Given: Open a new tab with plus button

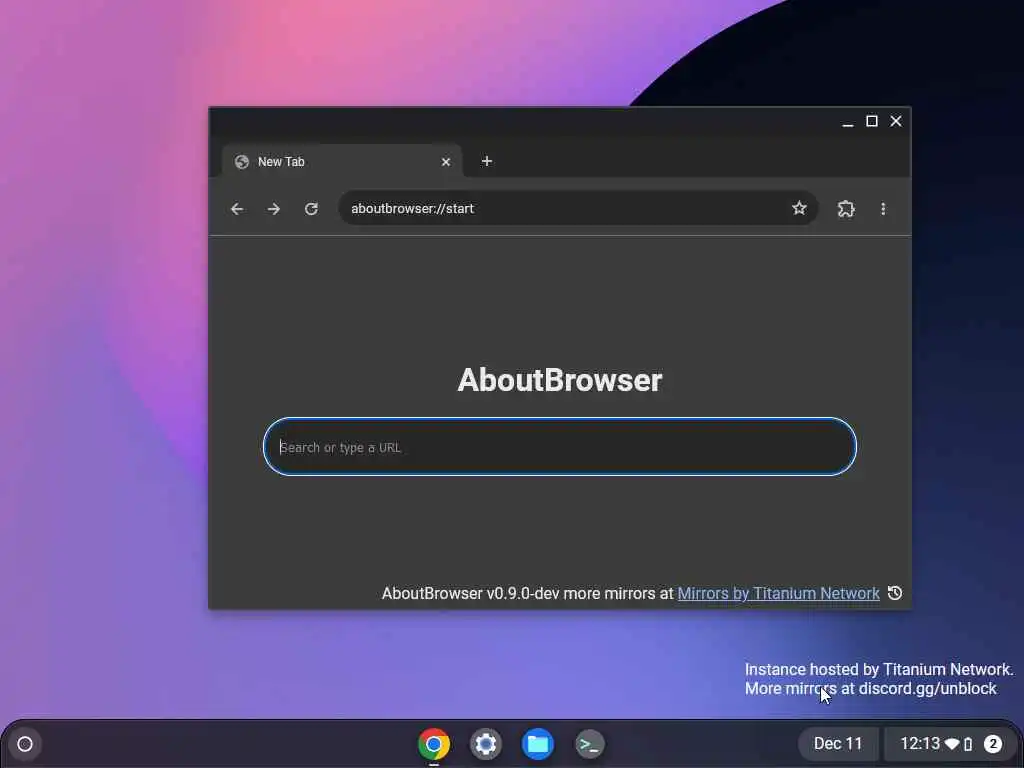Looking at the screenshot, I should [487, 161].
